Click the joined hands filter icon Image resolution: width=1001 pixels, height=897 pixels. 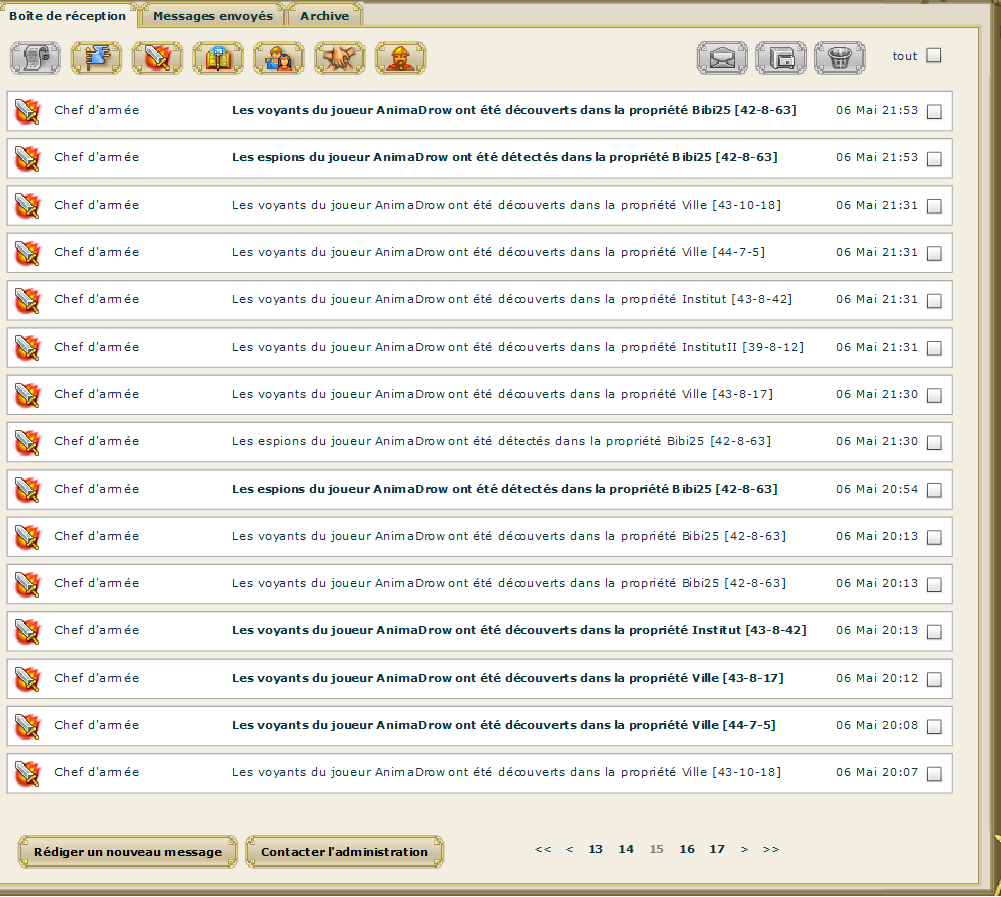[x=340, y=58]
